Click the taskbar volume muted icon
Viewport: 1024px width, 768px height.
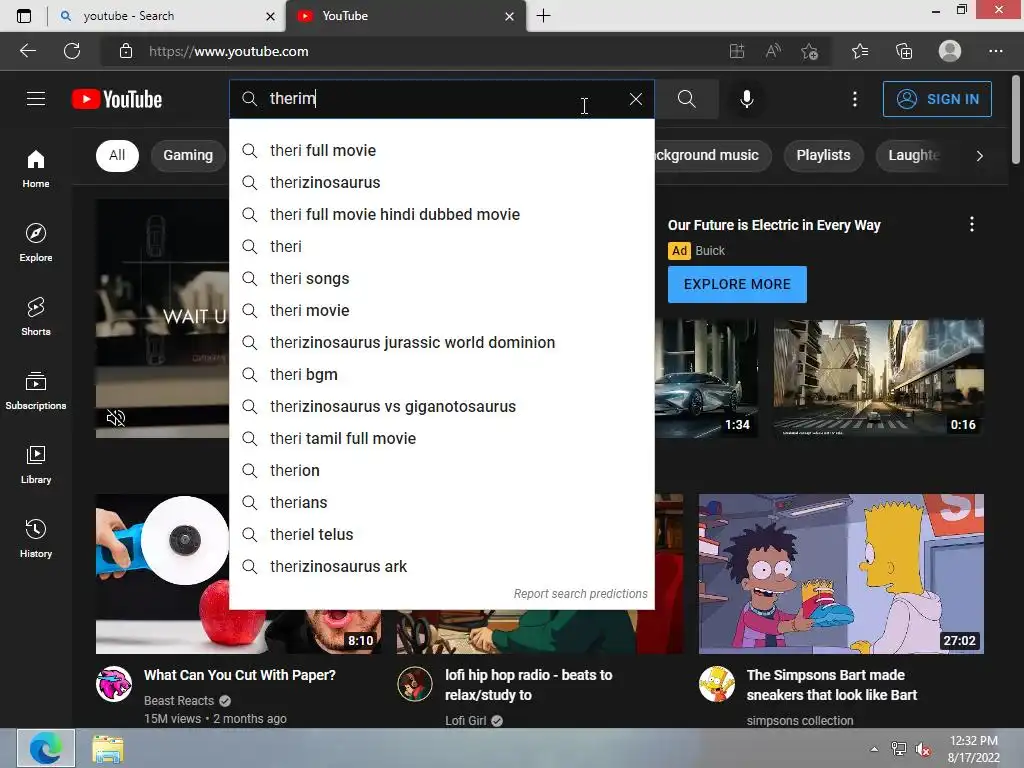click(923, 749)
